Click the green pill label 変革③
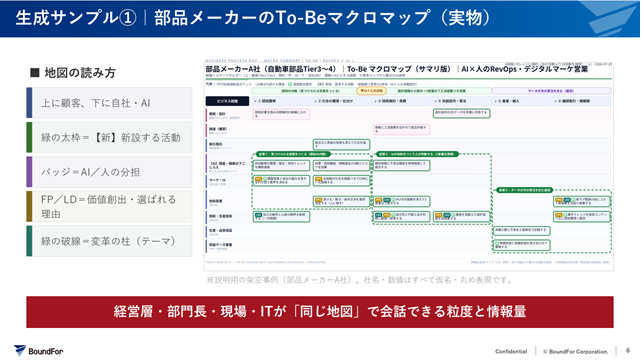641x363 pixels. point(525,190)
